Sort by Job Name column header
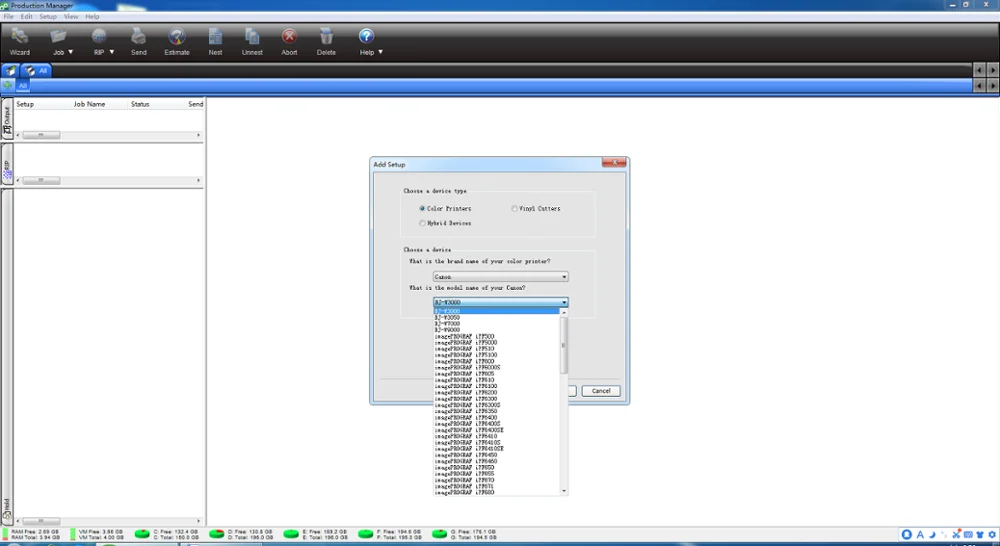 click(89, 104)
